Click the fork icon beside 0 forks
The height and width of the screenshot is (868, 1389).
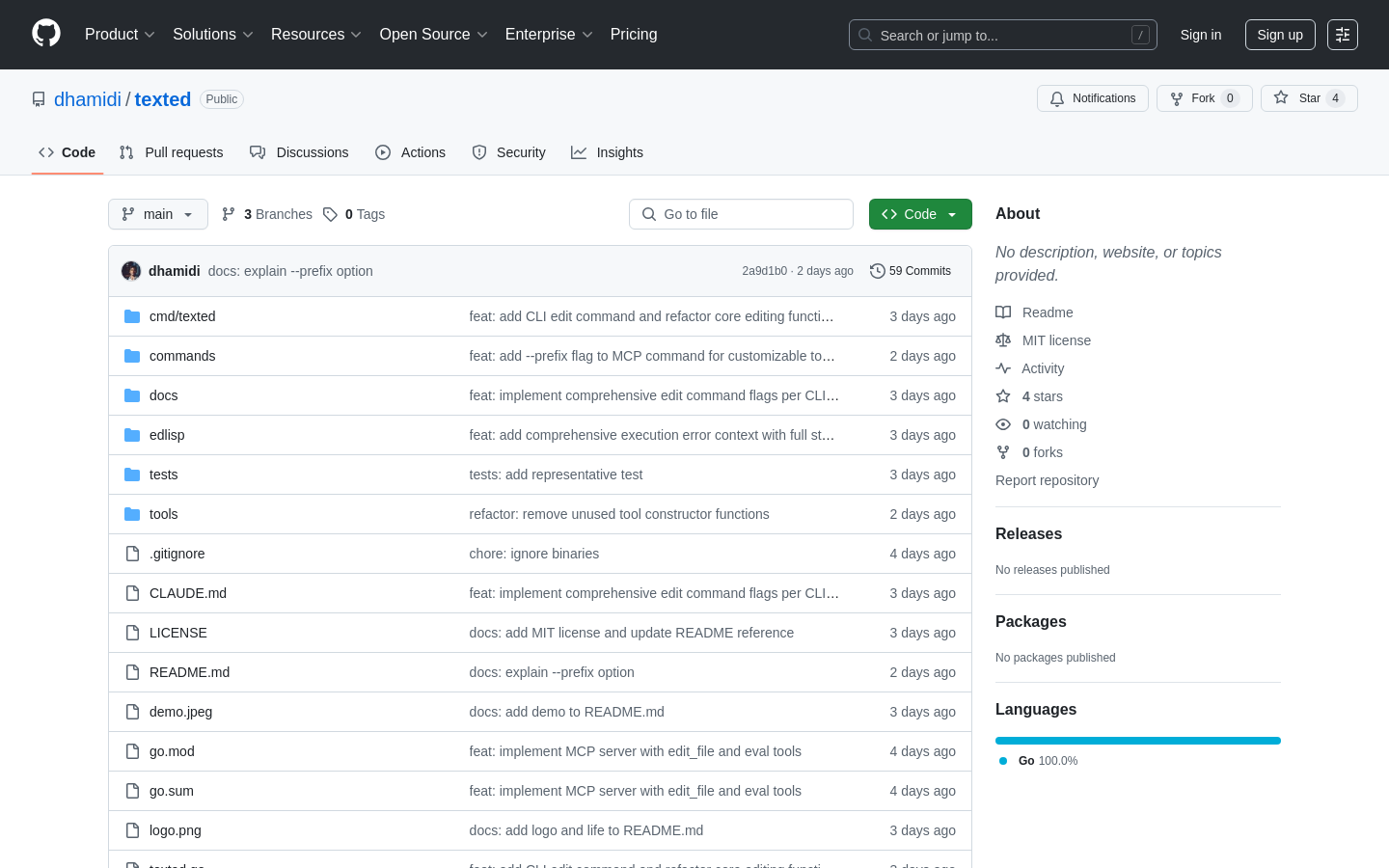pos(1003,452)
